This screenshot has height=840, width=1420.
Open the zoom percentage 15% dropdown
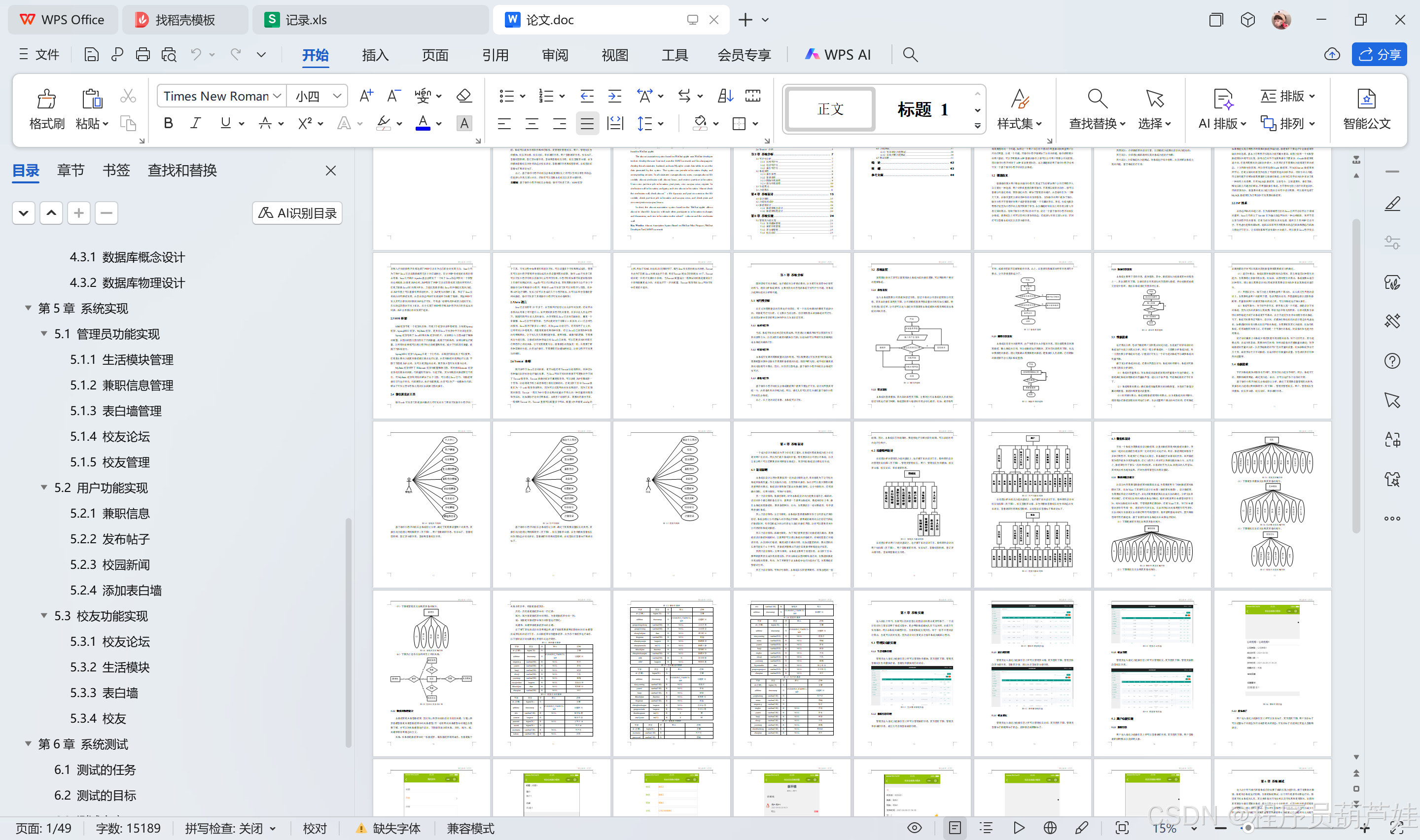point(1195,829)
